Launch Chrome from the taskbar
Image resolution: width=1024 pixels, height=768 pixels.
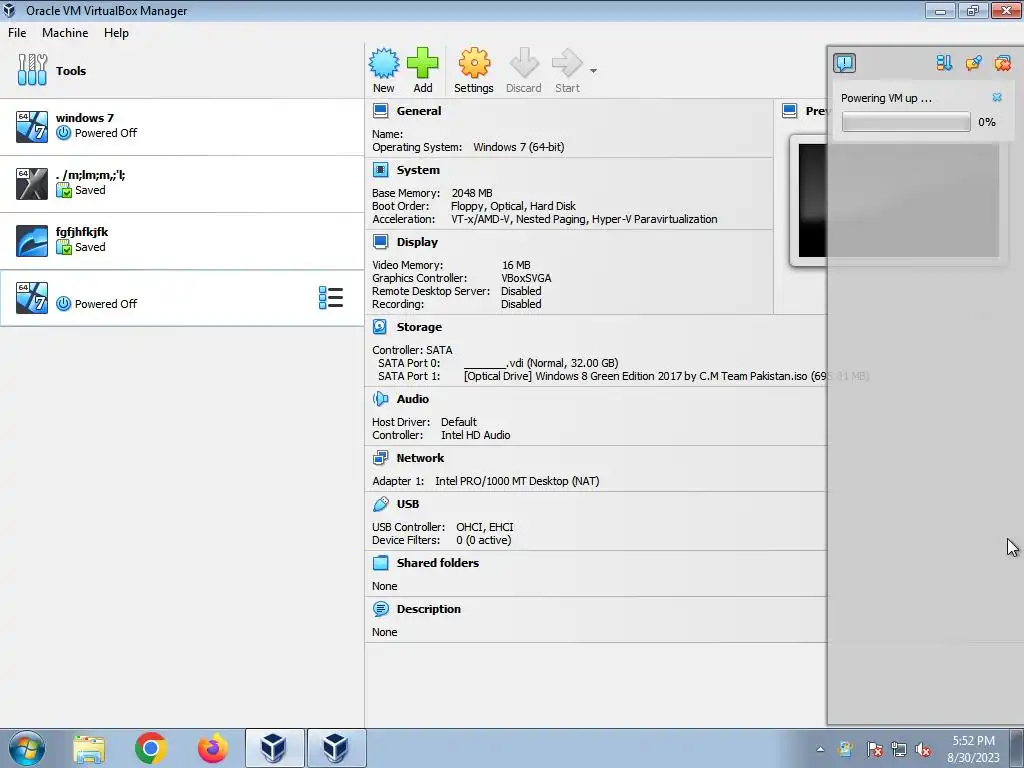[x=151, y=748]
